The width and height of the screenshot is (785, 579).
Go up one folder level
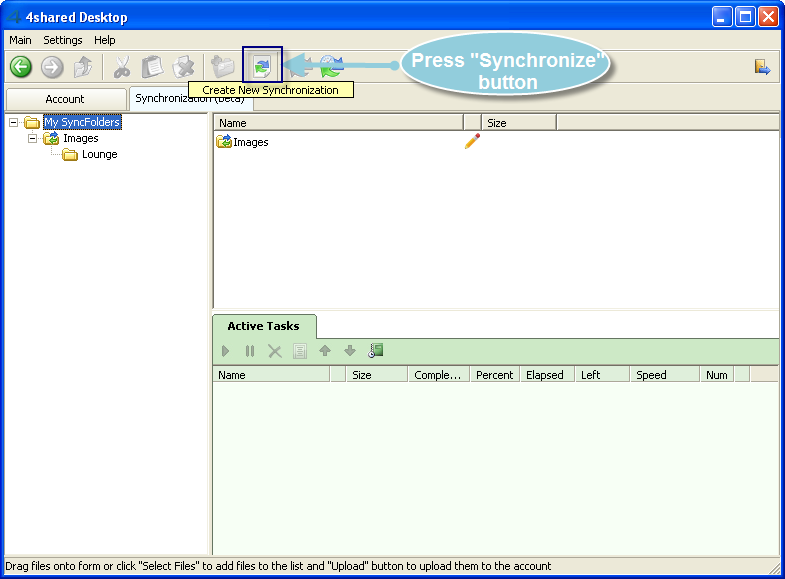[x=83, y=67]
